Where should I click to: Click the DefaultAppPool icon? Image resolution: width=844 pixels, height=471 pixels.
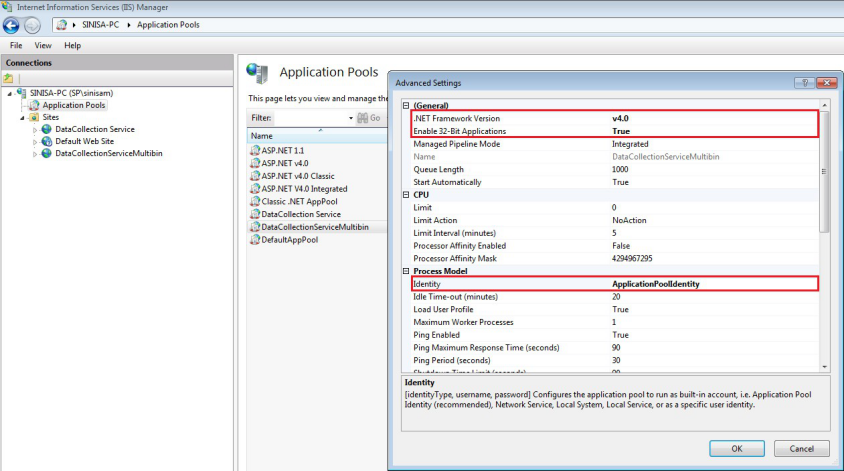click(255, 240)
